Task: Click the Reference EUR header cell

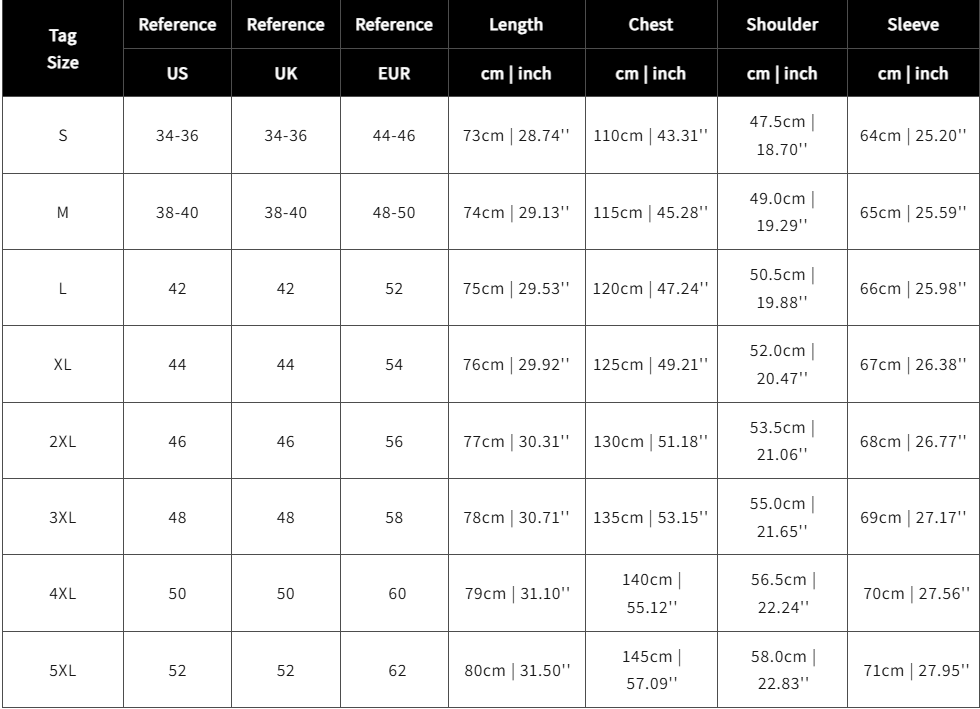Action: tap(394, 49)
